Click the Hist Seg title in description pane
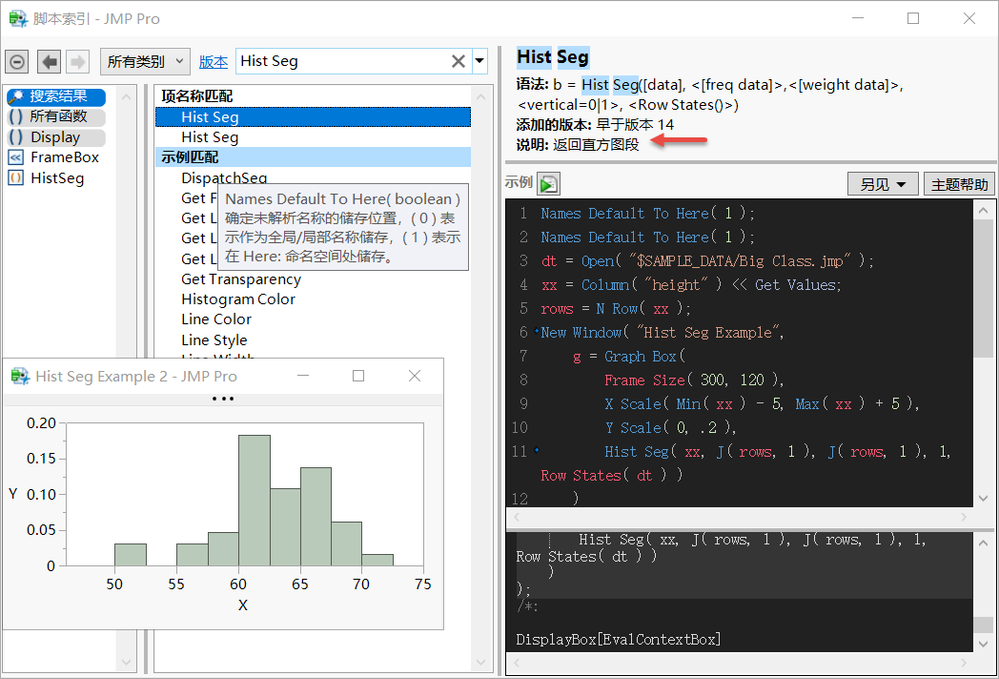This screenshot has width=999, height=679. [553, 57]
